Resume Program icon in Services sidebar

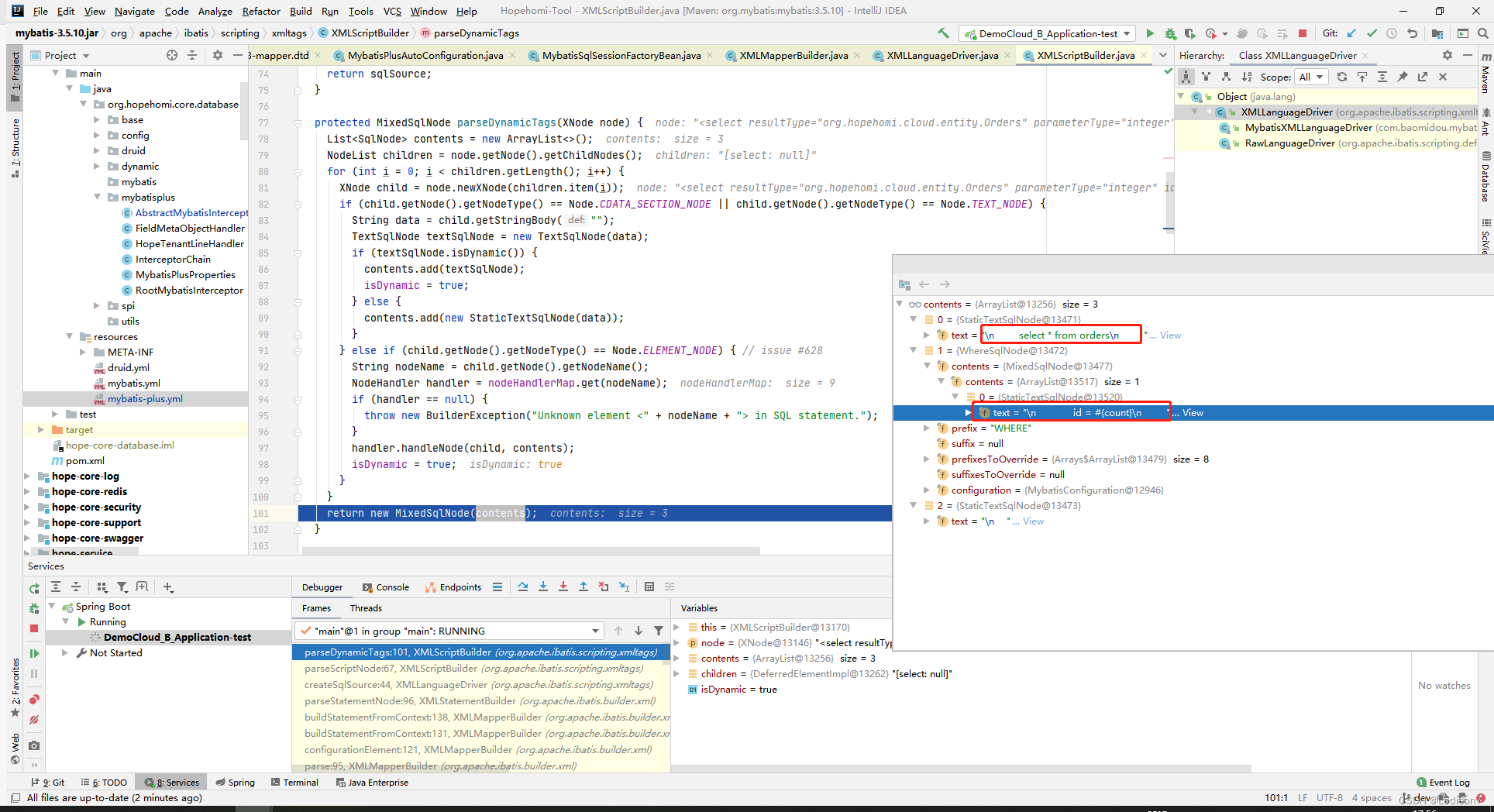[34, 653]
